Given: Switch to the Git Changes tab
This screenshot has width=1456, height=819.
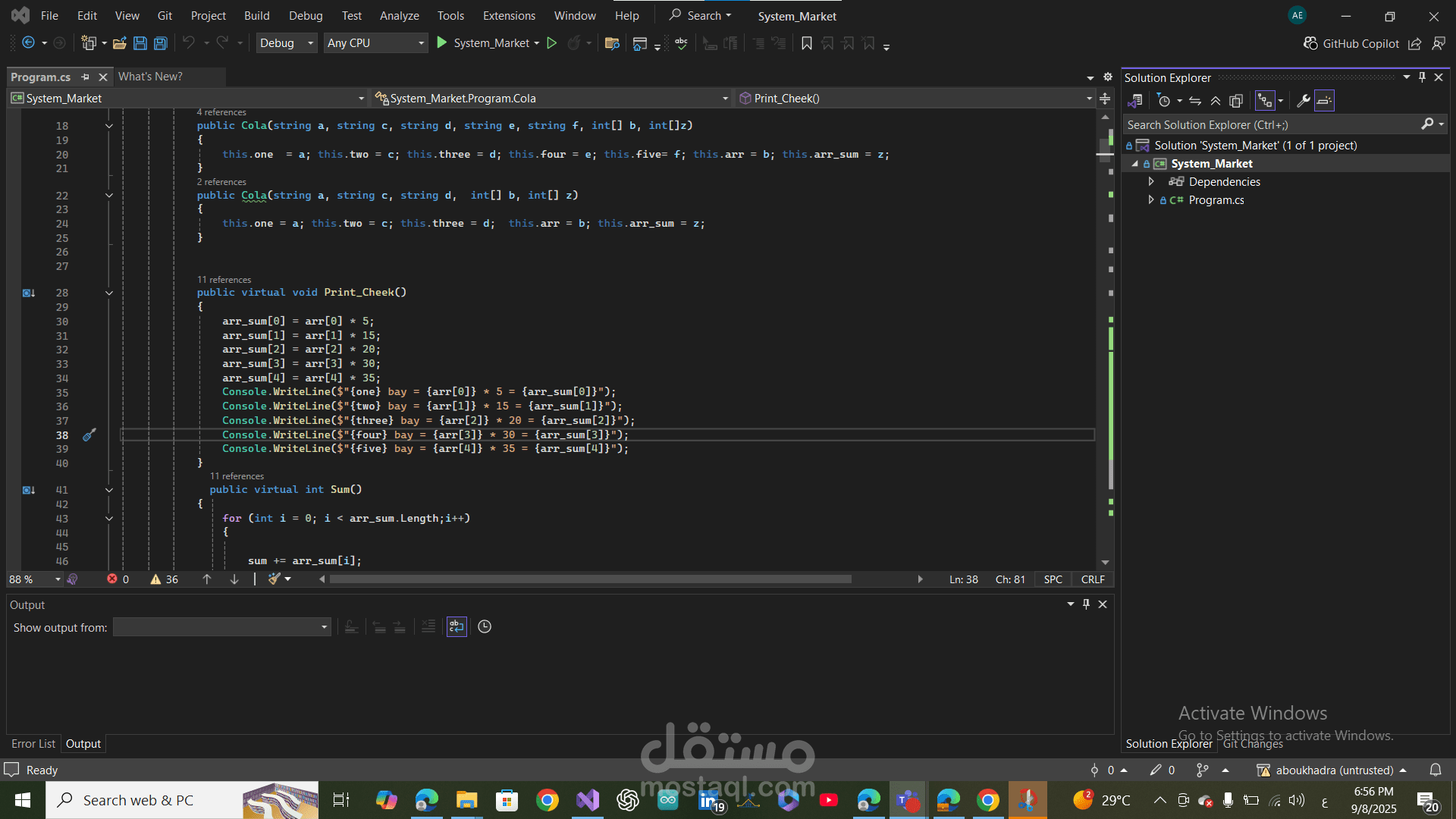Looking at the screenshot, I should (1253, 744).
